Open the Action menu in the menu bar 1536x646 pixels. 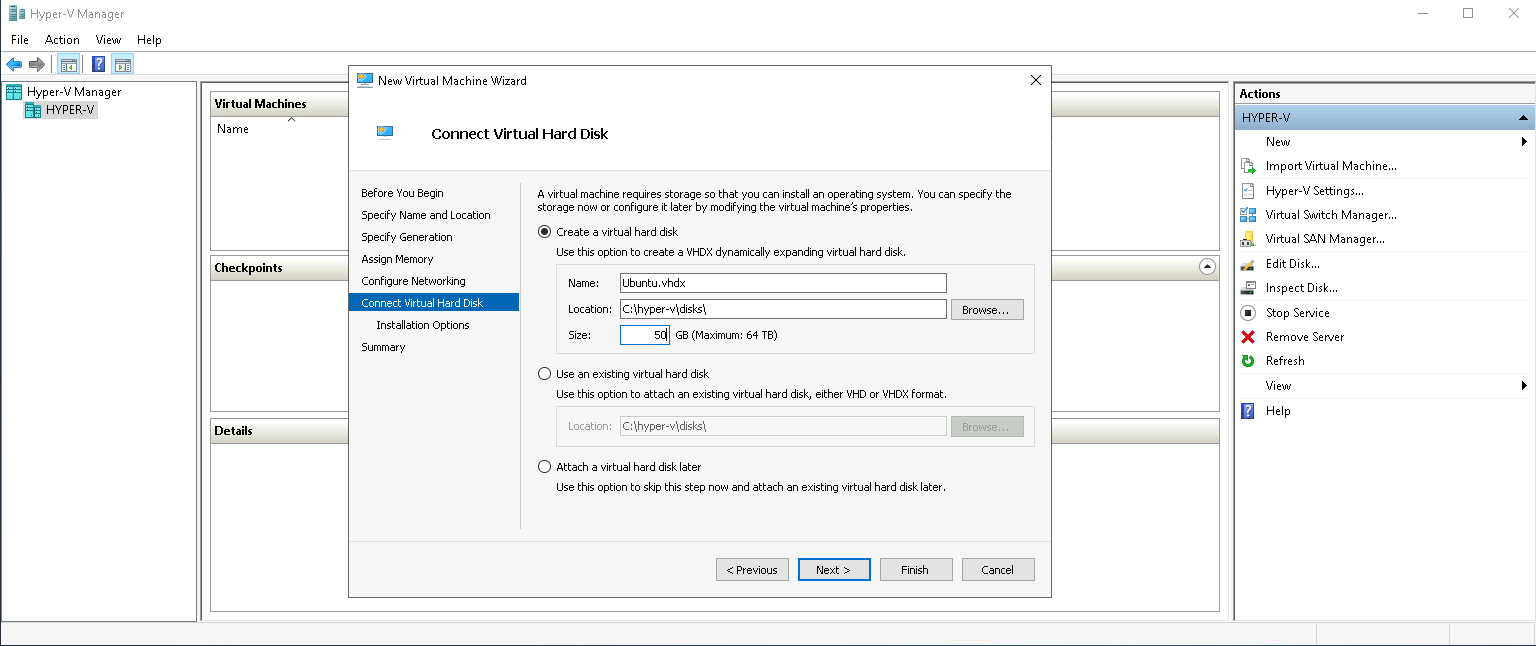tap(62, 40)
